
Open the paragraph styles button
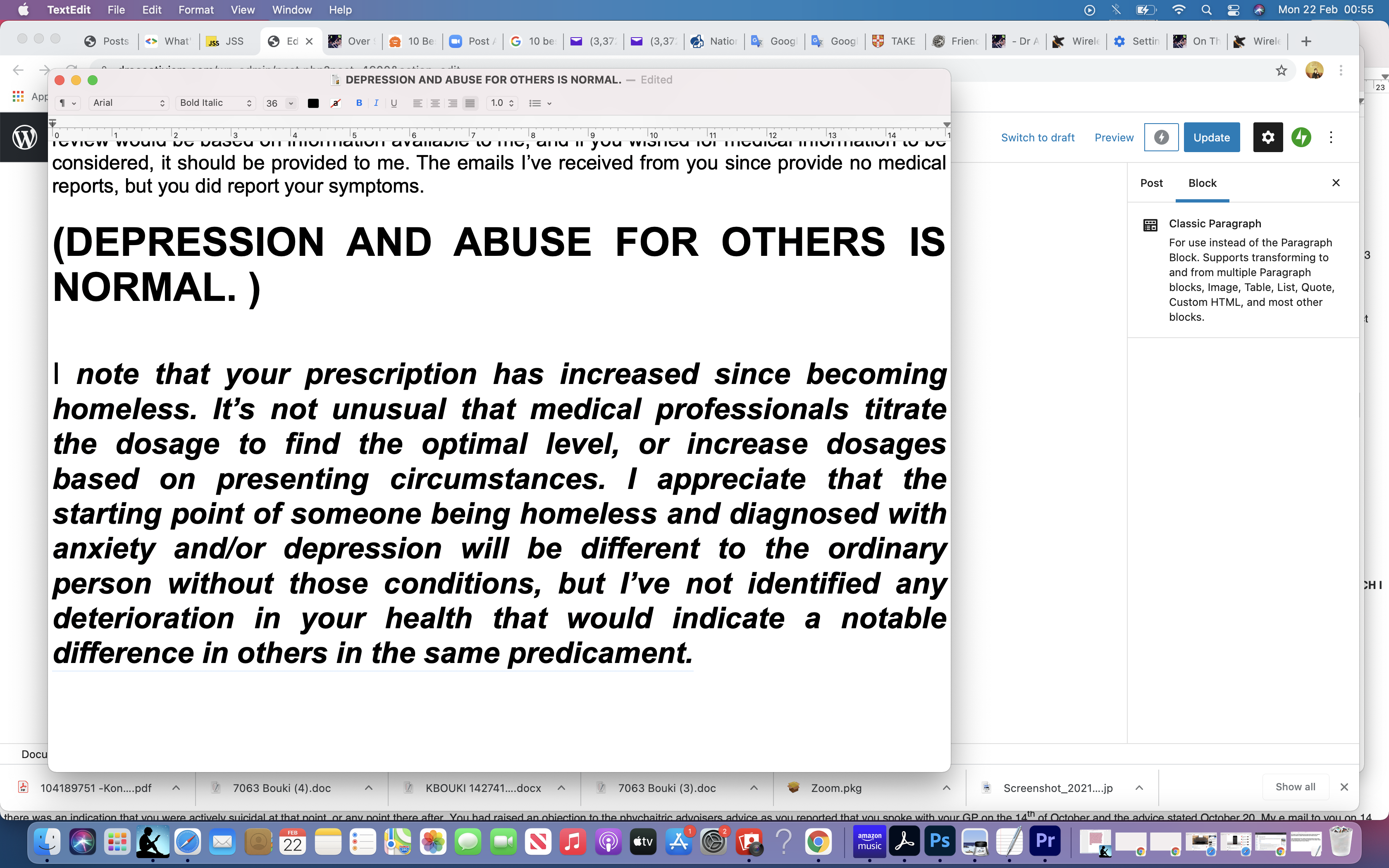coord(67,103)
